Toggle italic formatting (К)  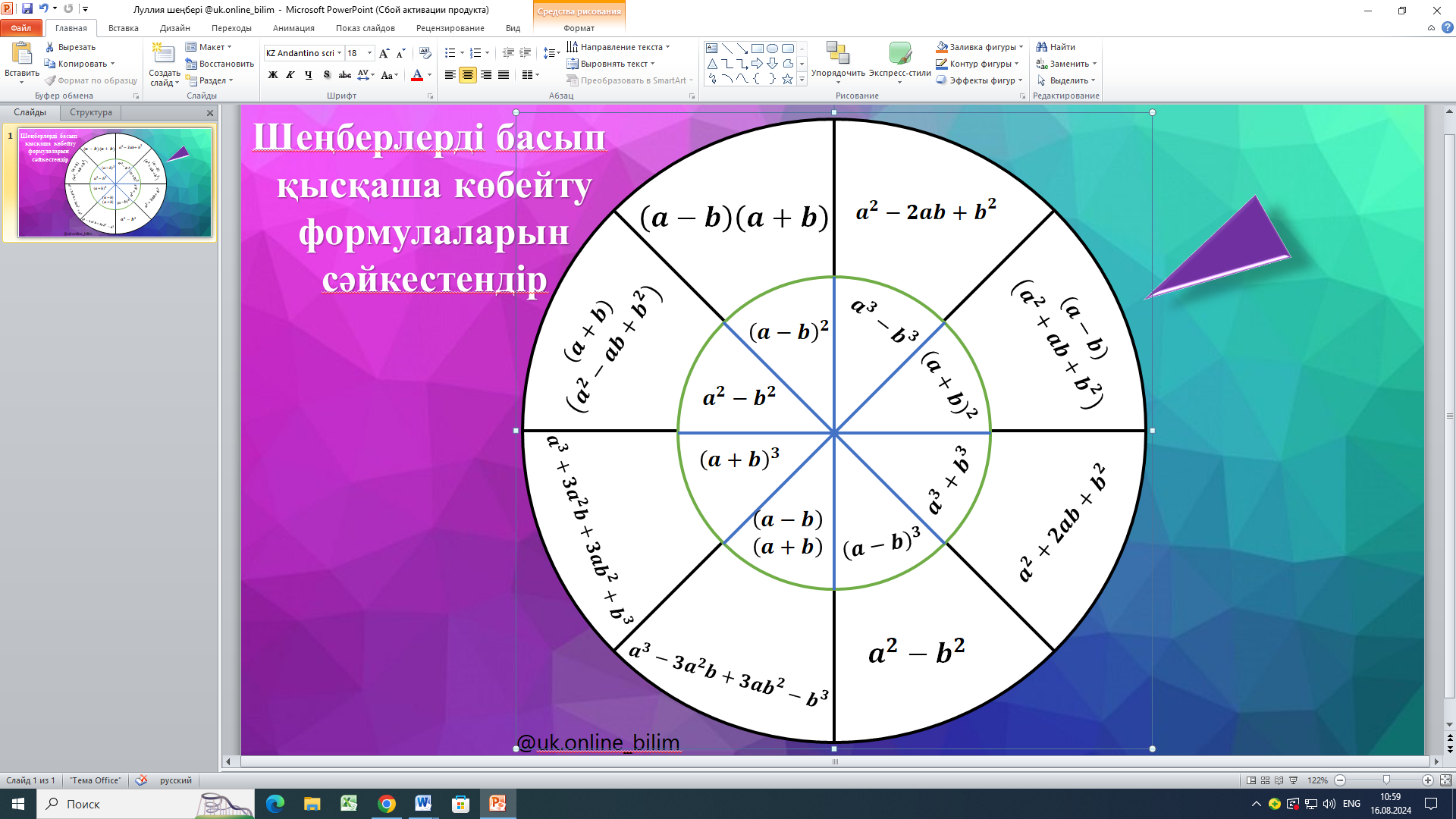(290, 75)
